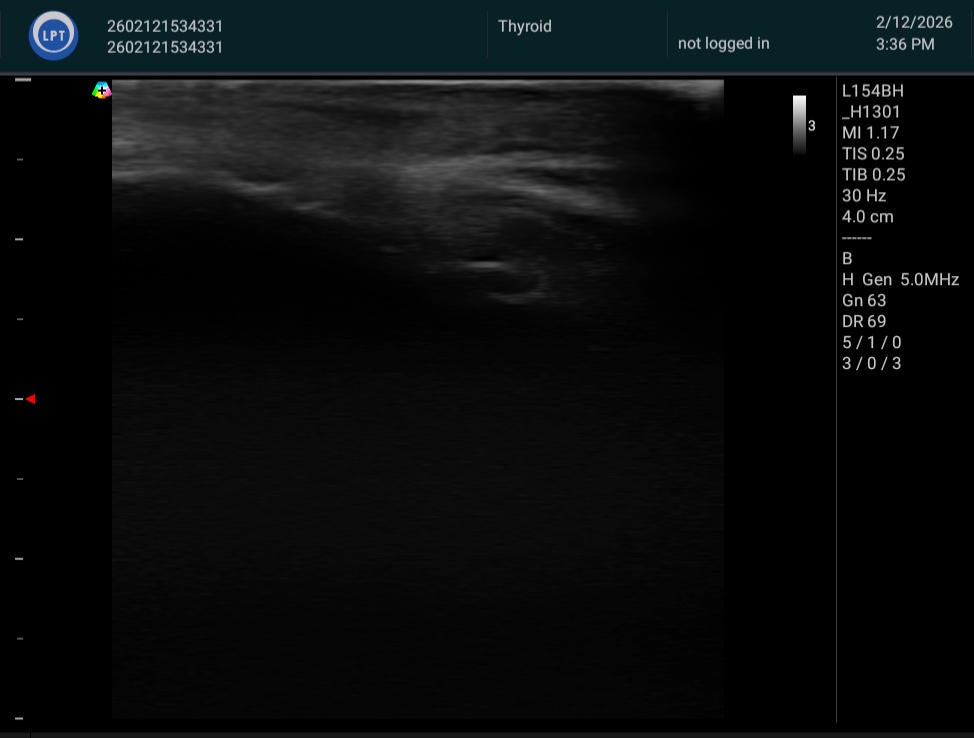This screenshot has width=974, height=738.
Task: Click the DR 69 dynamic range value
Action: pyautogui.click(x=864, y=322)
